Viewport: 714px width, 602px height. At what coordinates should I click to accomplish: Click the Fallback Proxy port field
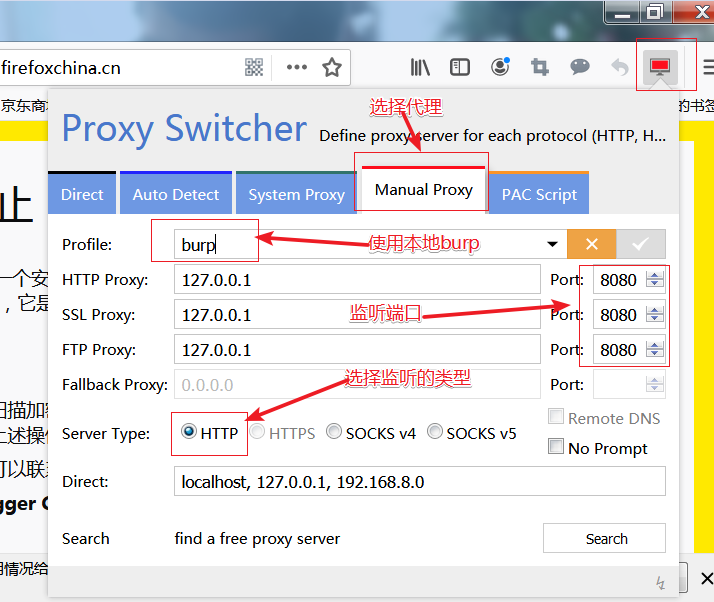click(x=619, y=384)
